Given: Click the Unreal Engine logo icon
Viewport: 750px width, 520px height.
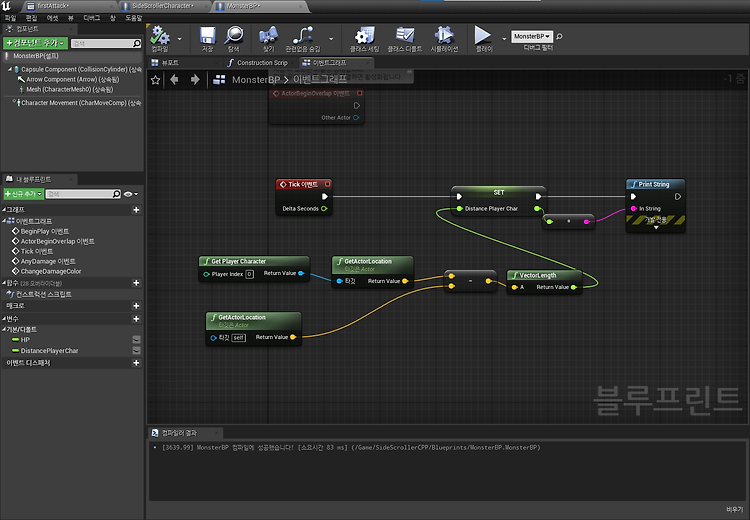Looking at the screenshot, I should (x=6, y=6).
